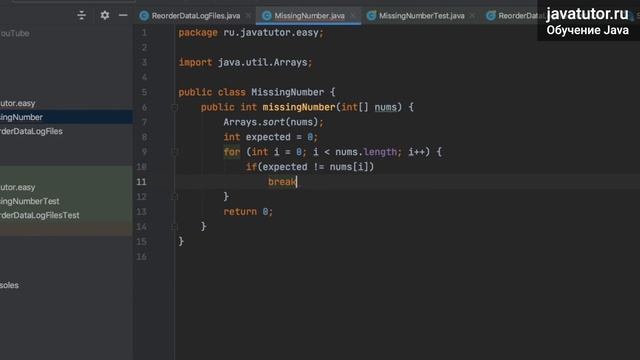The width and height of the screenshot is (640, 360).
Task: Click fold end marker on line 12
Action: (x=174, y=197)
